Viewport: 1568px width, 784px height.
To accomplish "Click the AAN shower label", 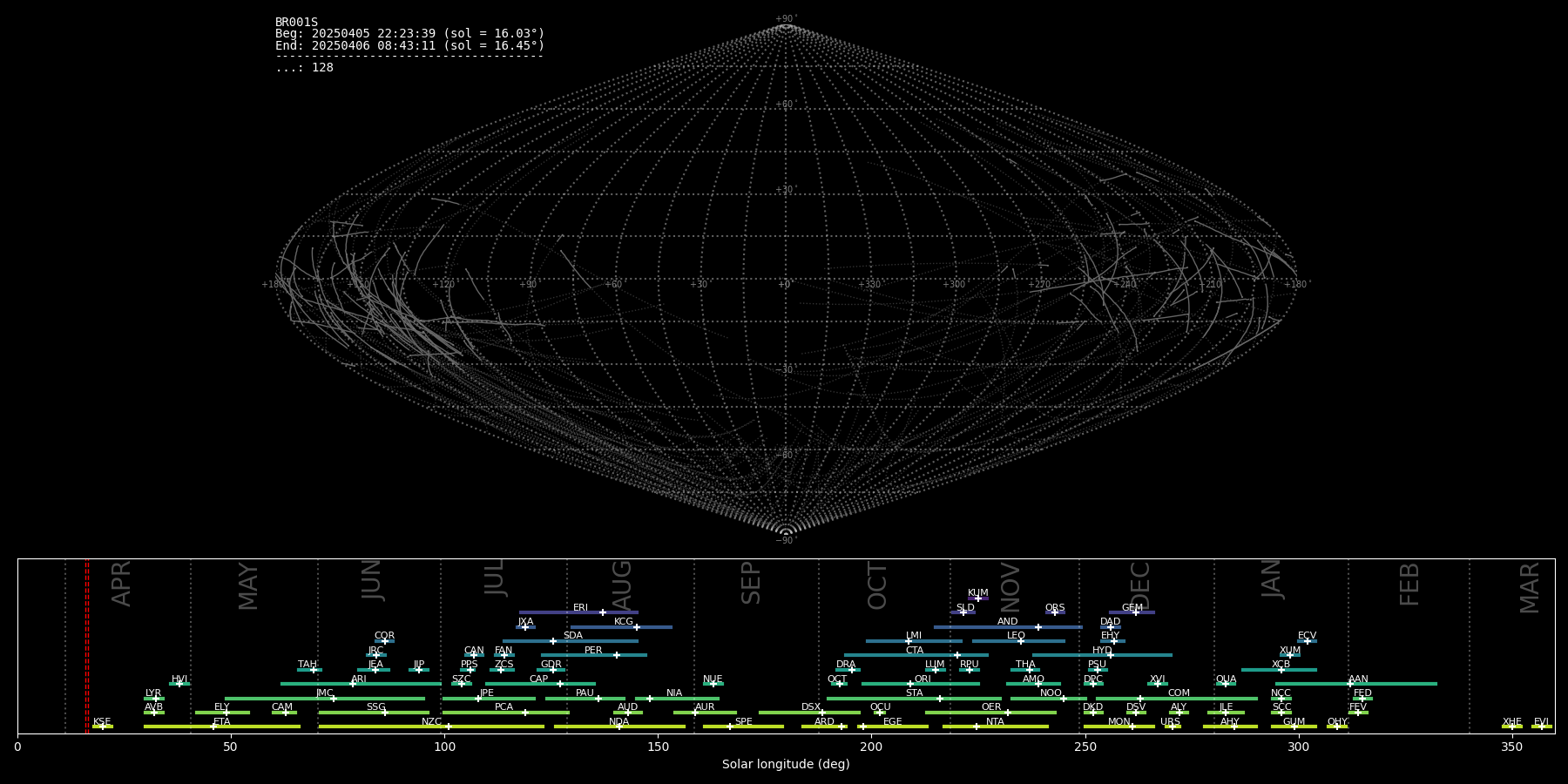I will pyautogui.click(x=1358, y=679).
